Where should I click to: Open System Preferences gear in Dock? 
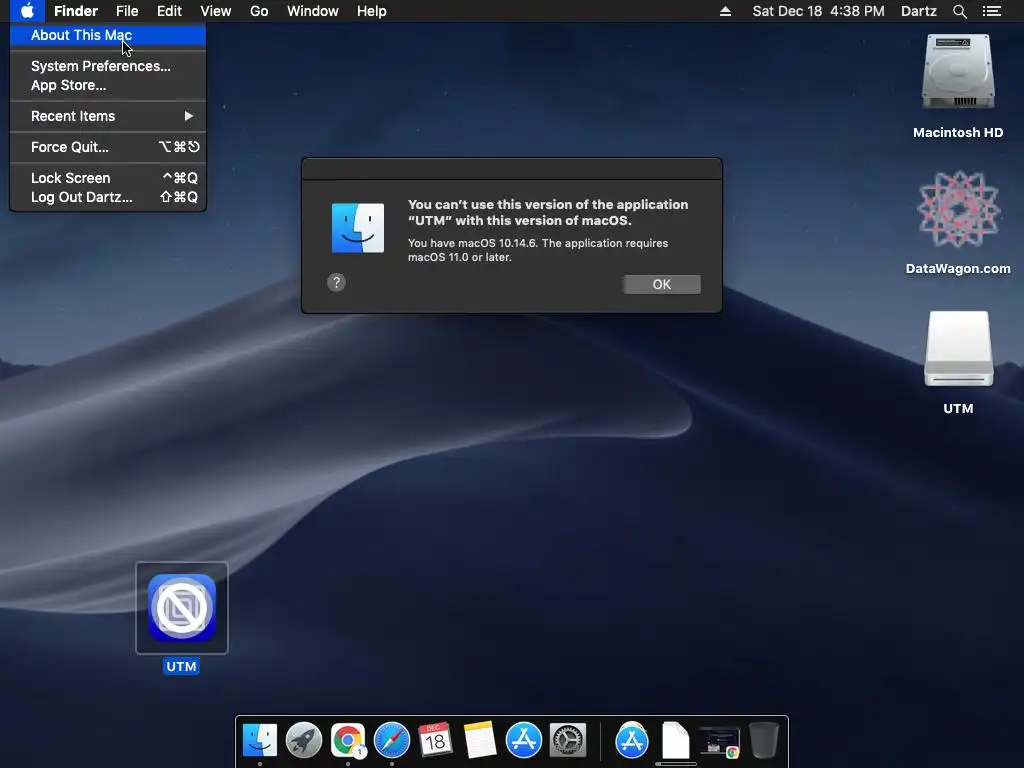click(x=568, y=741)
